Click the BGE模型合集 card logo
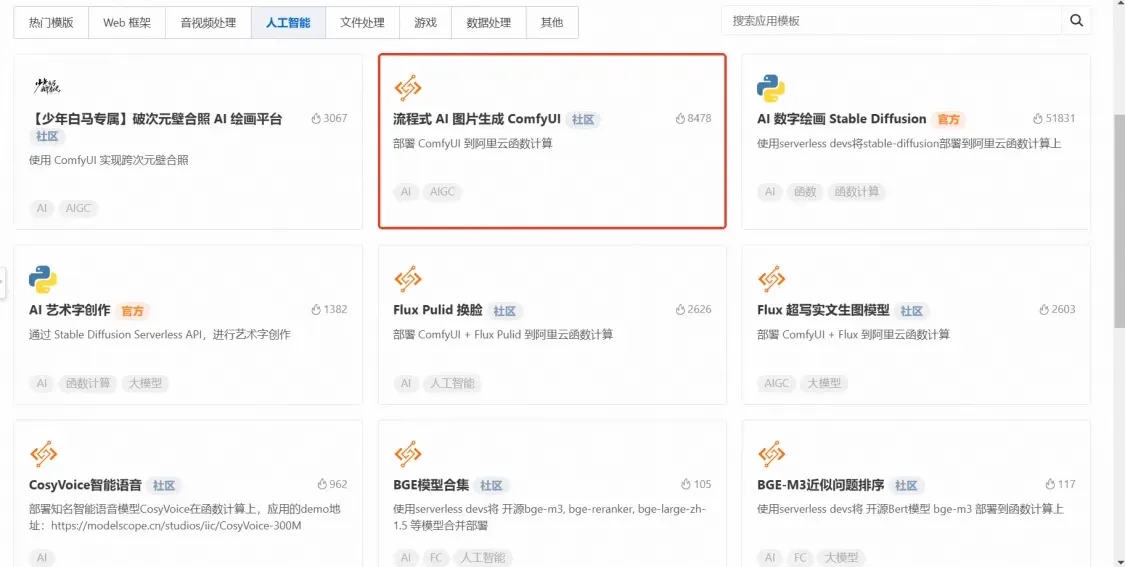Viewport: 1125px width, 567px height. (x=408, y=454)
